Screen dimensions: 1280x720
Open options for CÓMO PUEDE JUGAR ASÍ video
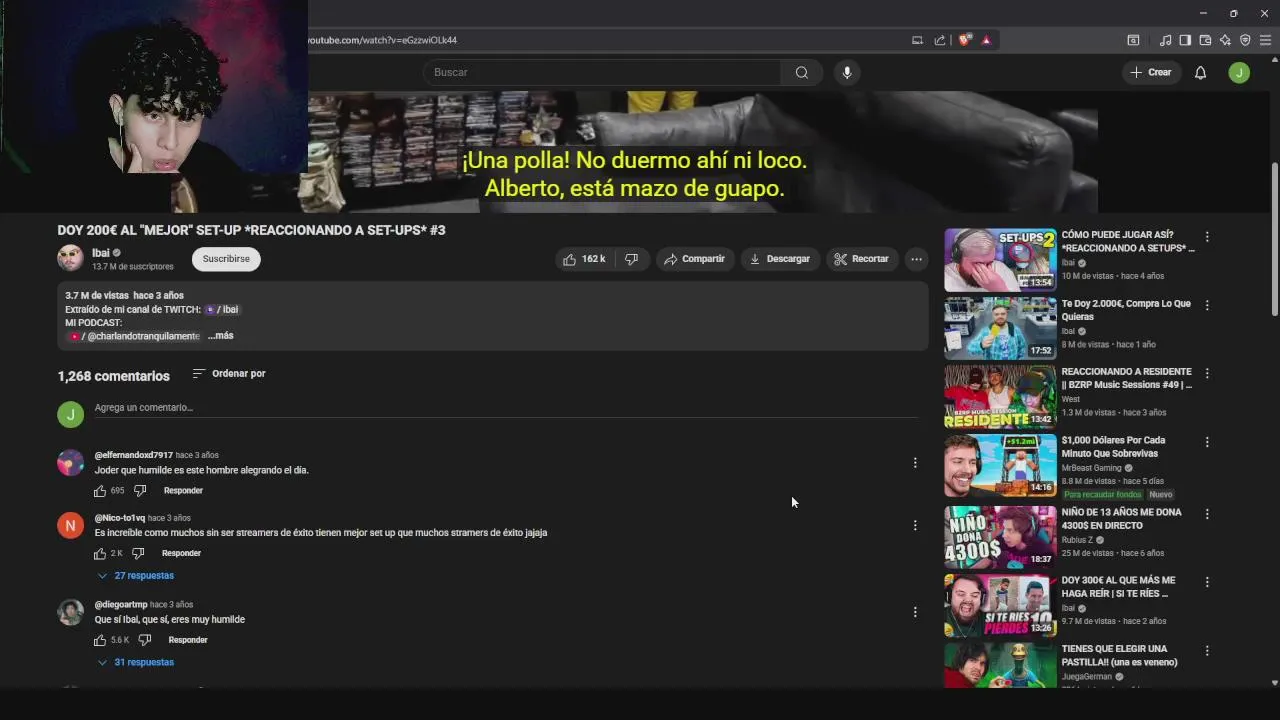pos(1207,237)
